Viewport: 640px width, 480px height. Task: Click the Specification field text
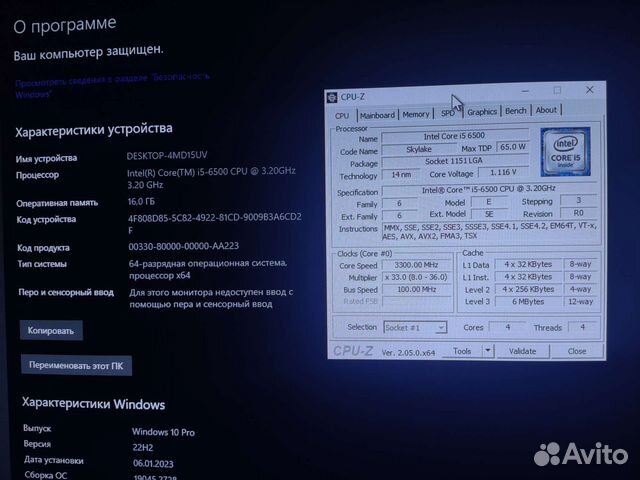[x=489, y=189]
